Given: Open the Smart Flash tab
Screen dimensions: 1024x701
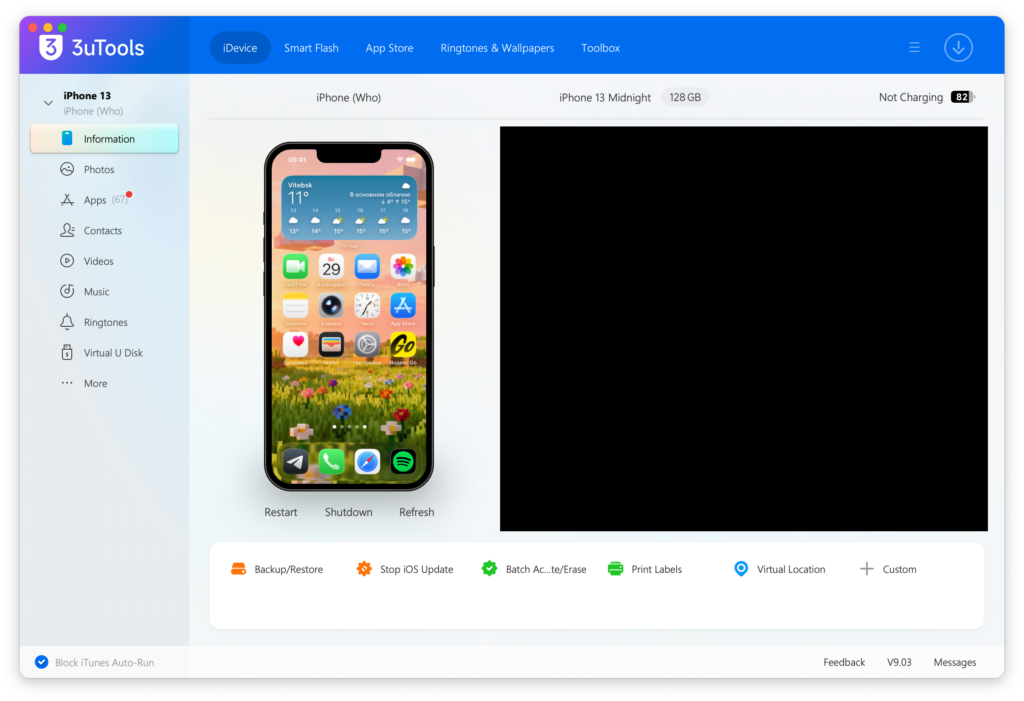Looking at the screenshot, I should click(x=311, y=48).
